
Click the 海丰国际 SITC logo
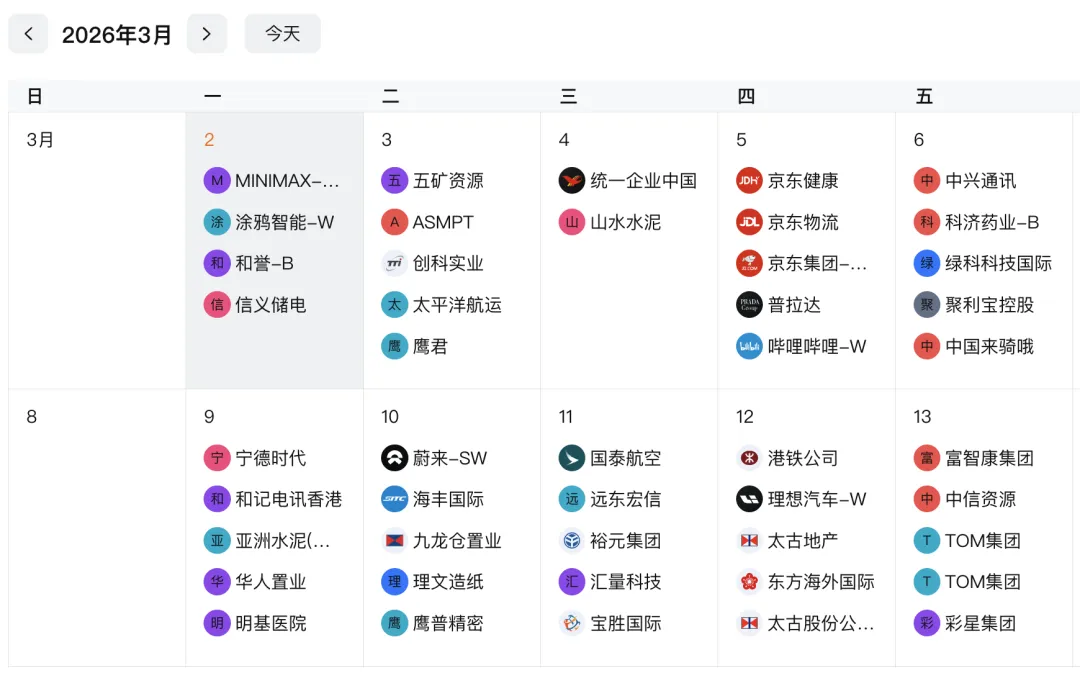point(394,499)
